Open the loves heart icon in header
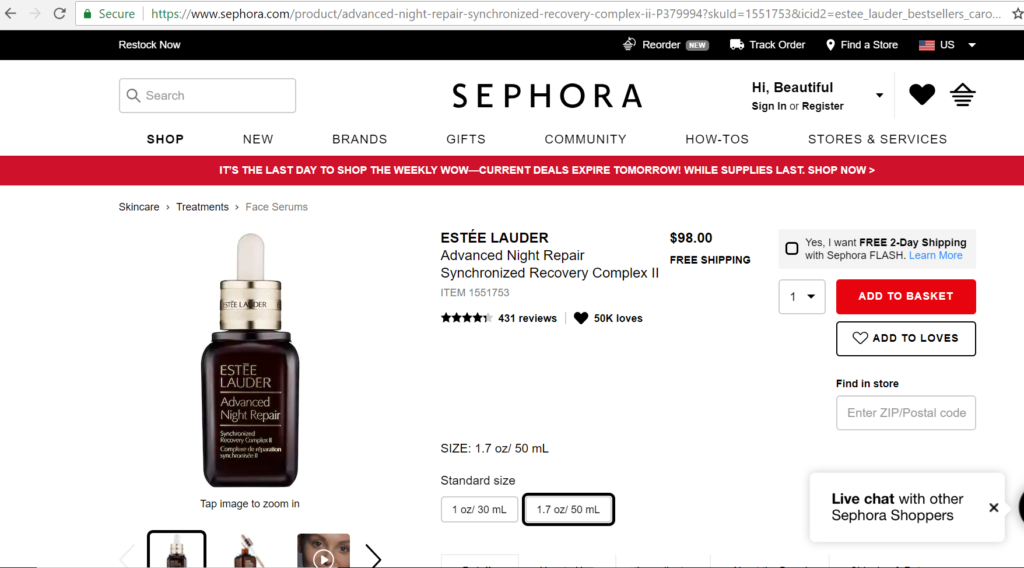 click(921, 95)
